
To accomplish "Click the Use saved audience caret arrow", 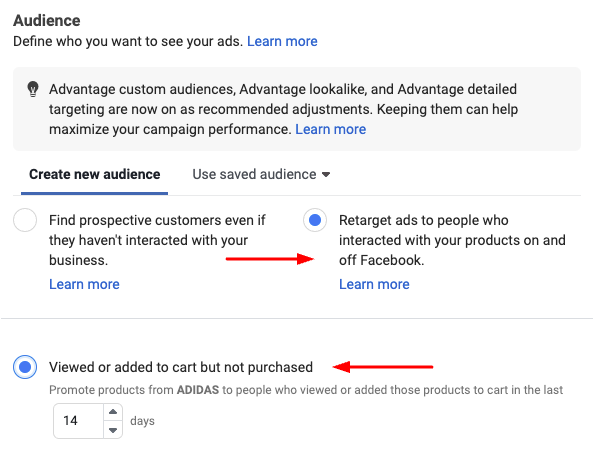I will pos(326,175).
